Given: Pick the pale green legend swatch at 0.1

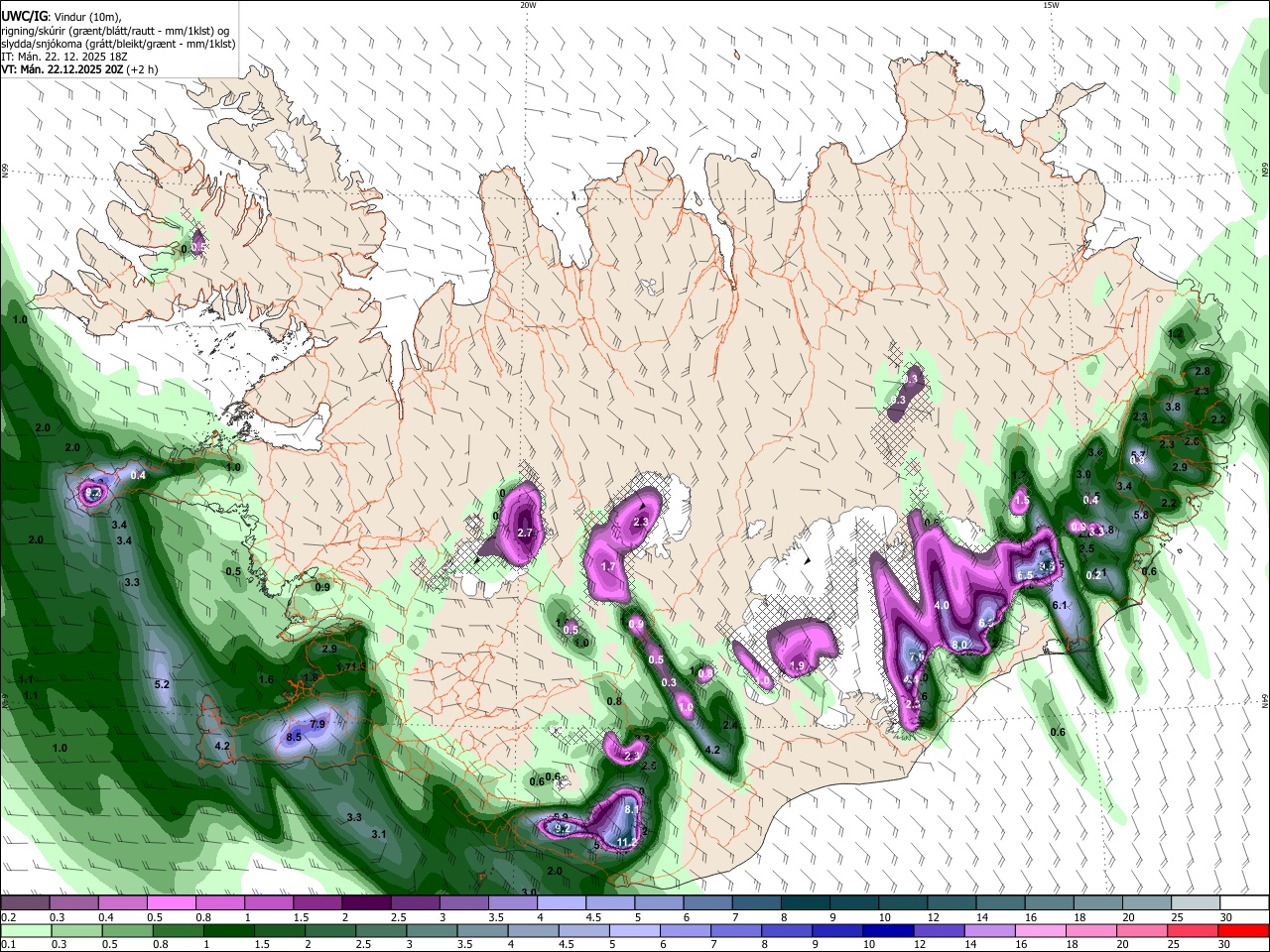Looking at the screenshot, I should (25, 930).
